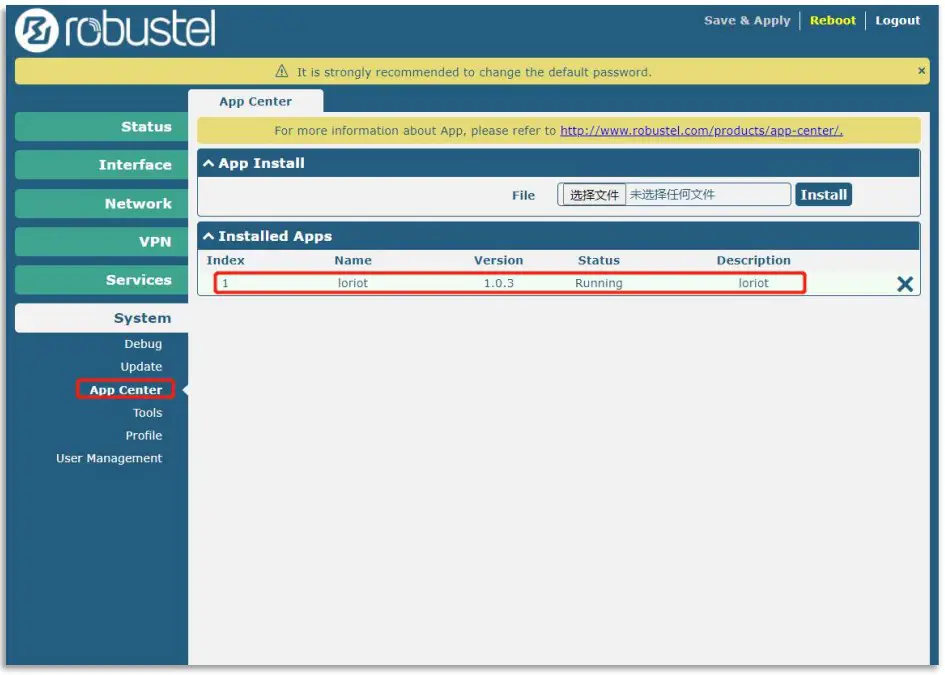Log out of the router
Viewport: 945px width, 675px height.
pos(897,20)
